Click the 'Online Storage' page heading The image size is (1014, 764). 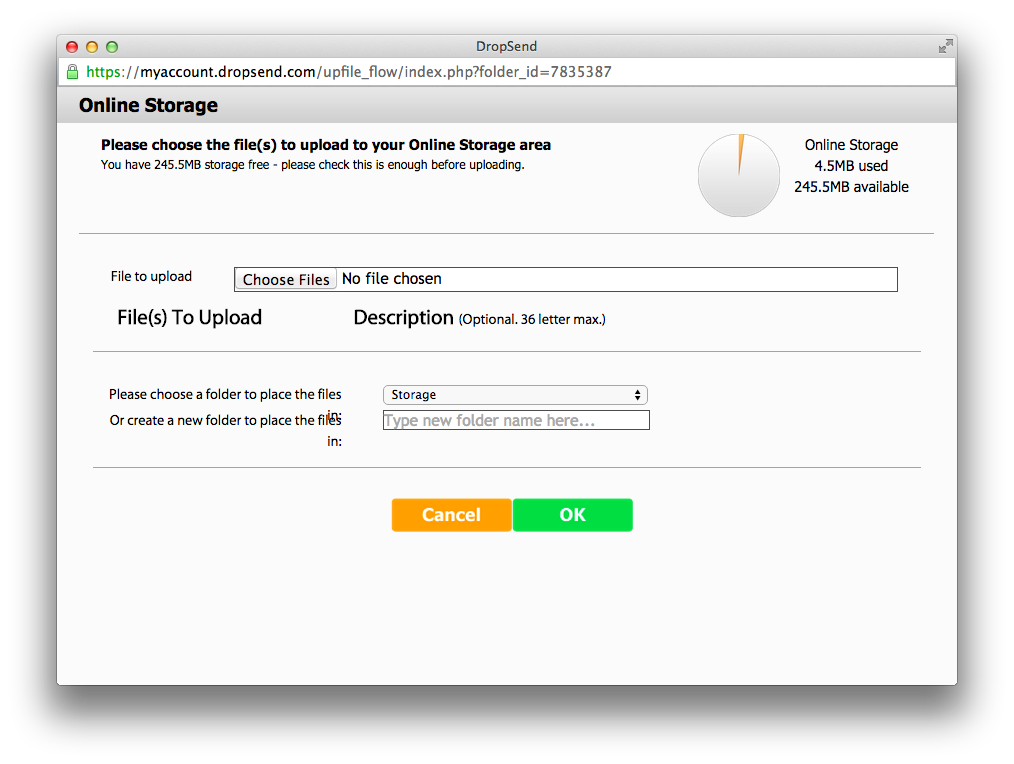click(148, 105)
